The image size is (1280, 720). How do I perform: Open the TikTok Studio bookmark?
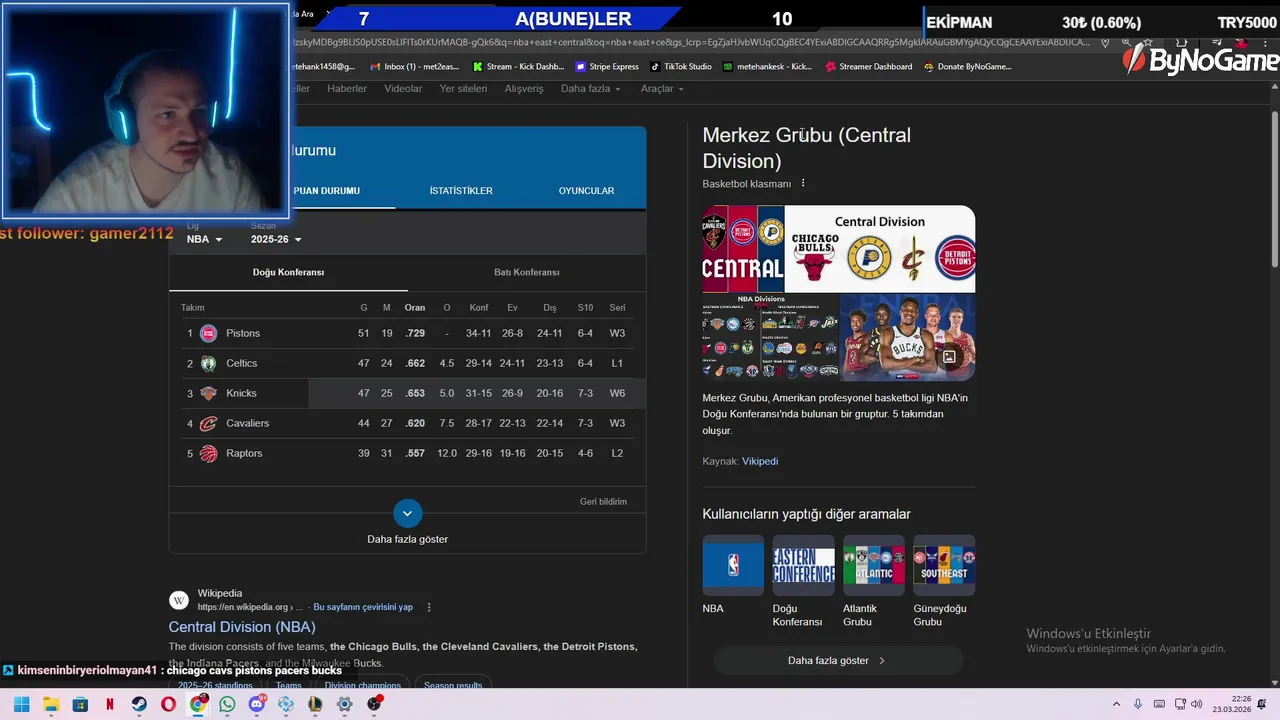tap(681, 66)
